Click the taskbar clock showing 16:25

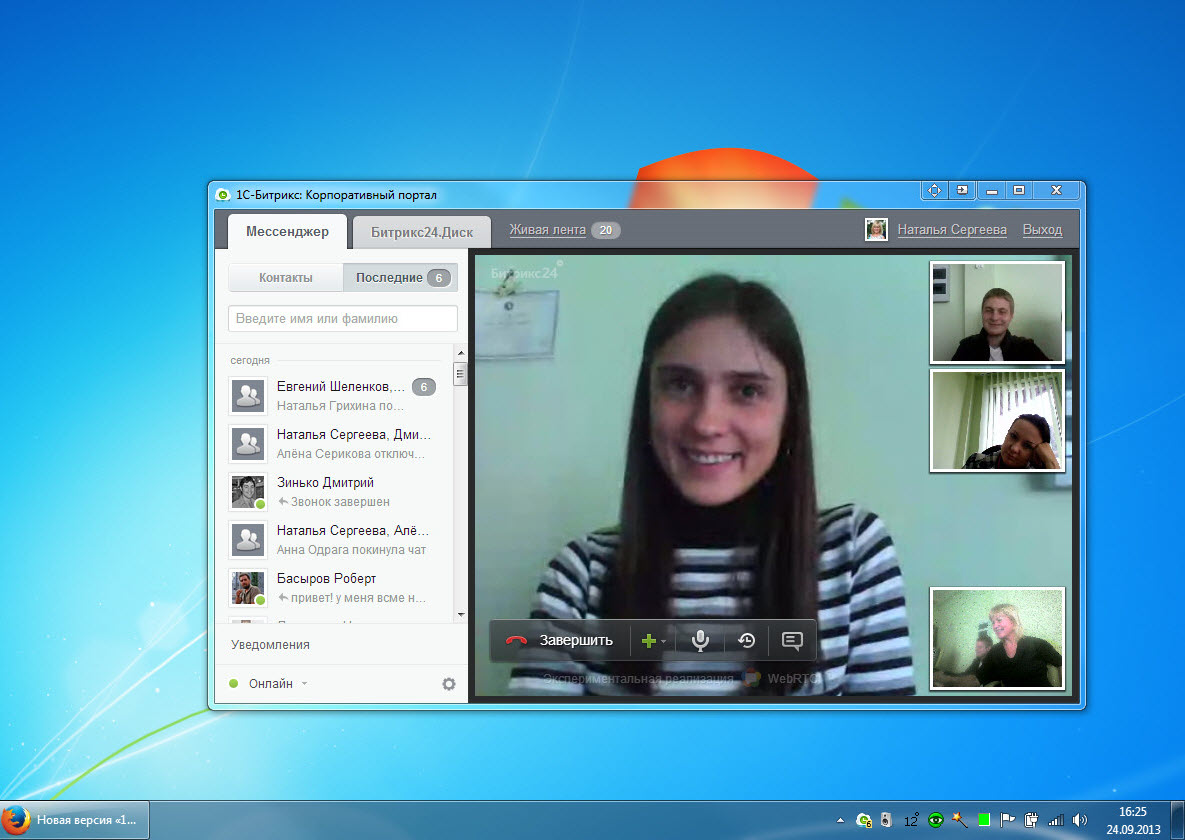pyautogui.click(x=1133, y=820)
